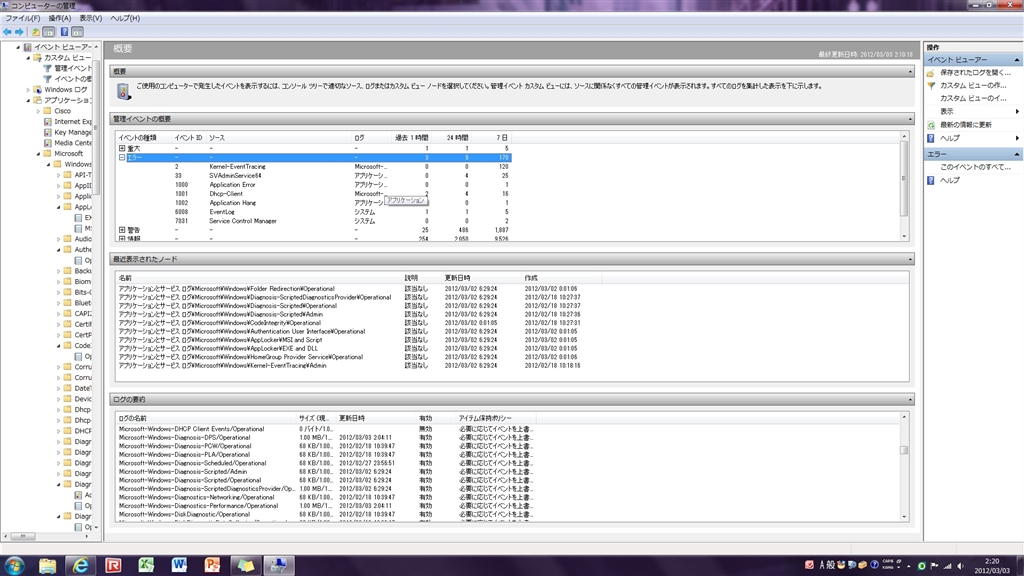This screenshot has height=576, width=1024.
Task: Click the volume speaker icon in system tray
Action: click(x=960, y=566)
